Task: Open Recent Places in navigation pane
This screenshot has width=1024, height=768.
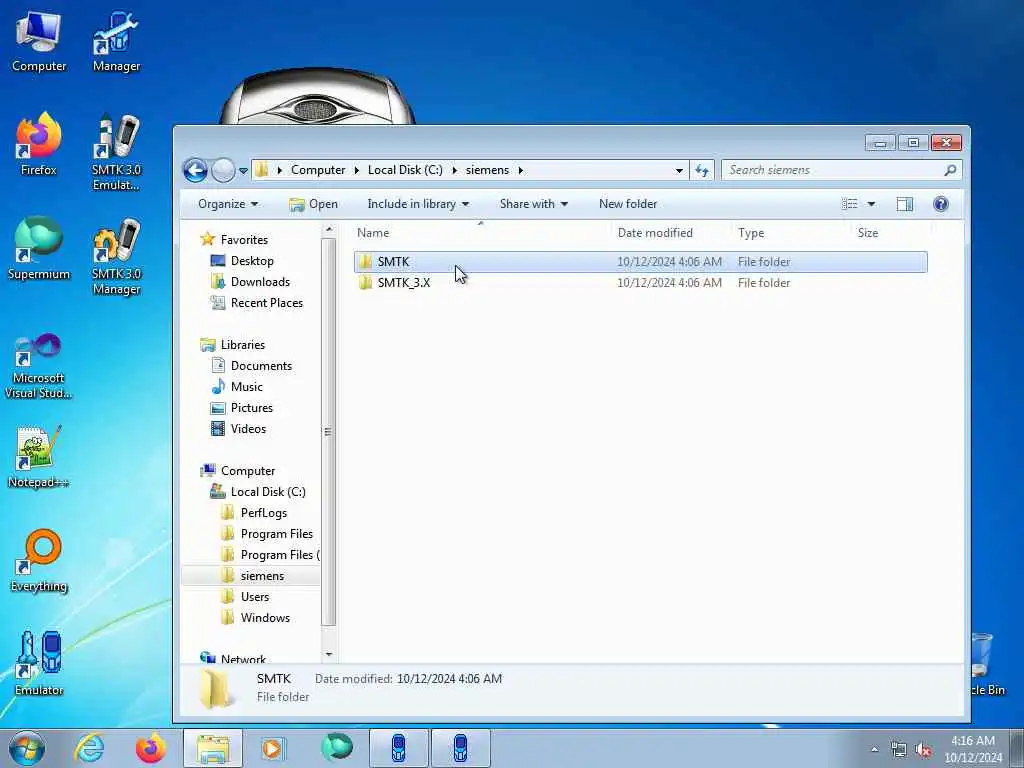Action: point(266,302)
